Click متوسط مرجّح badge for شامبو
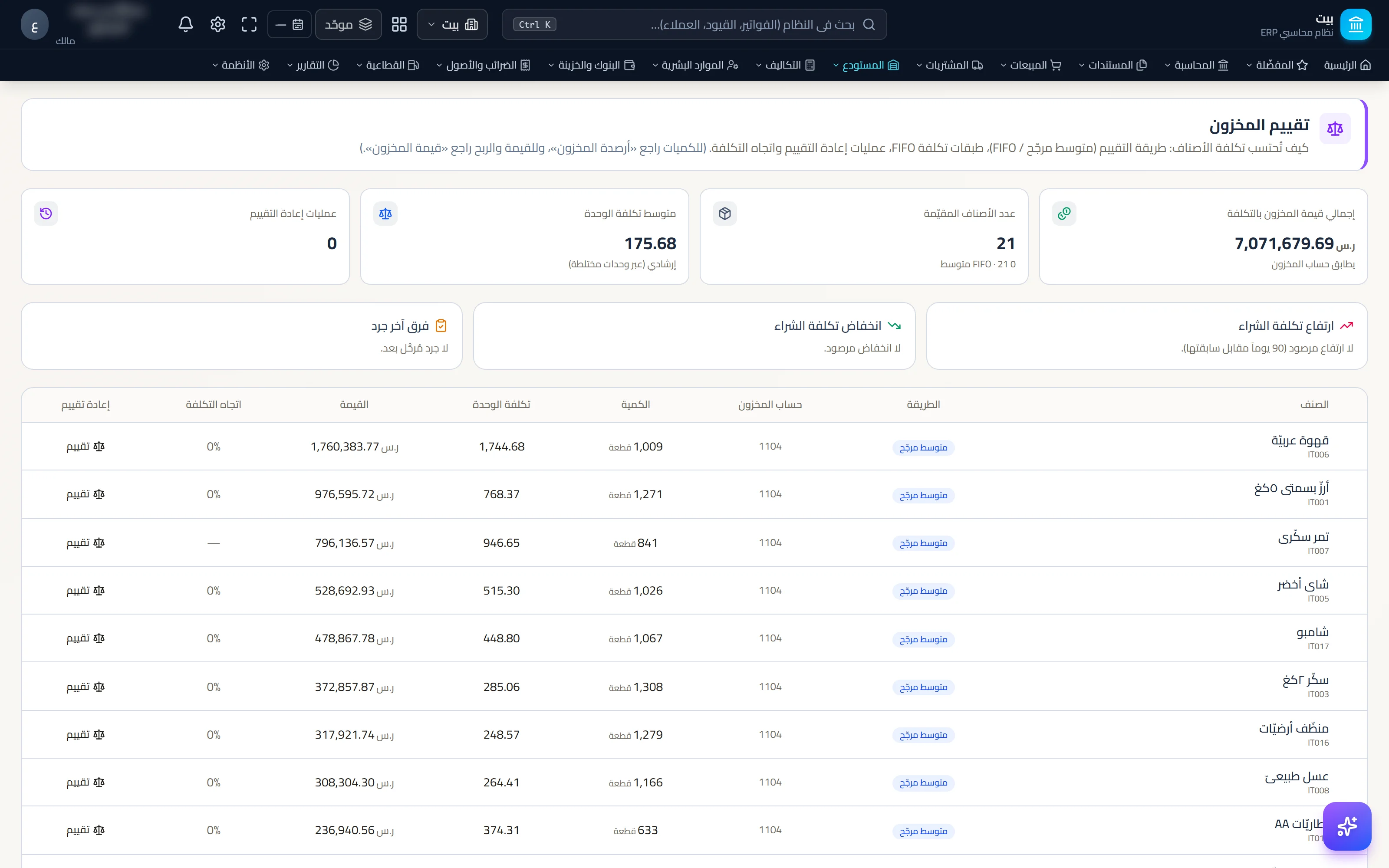 pyautogui.click(x=924, y=640)
